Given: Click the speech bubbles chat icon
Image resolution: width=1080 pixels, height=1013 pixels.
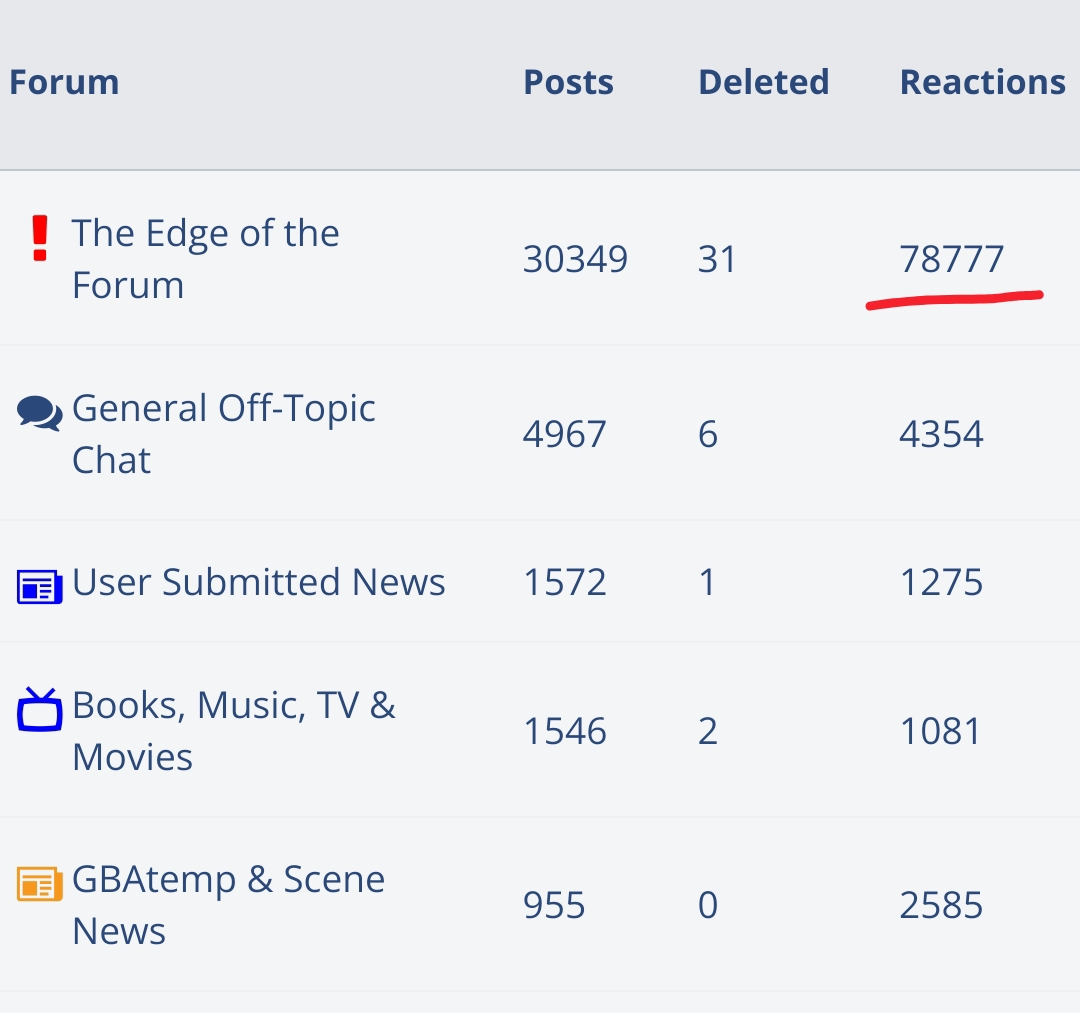Looking at the screenshot, I should (x=39, y=413).
